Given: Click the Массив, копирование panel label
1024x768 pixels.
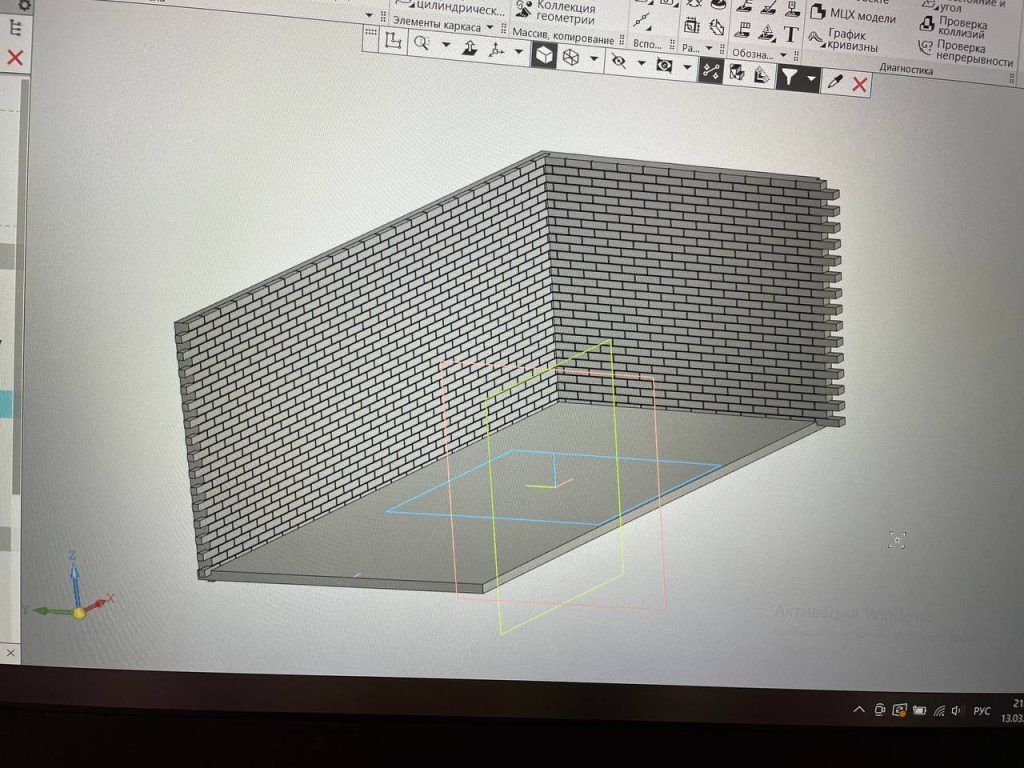Looking at the screenshot, I should click(x=564, y=35).
